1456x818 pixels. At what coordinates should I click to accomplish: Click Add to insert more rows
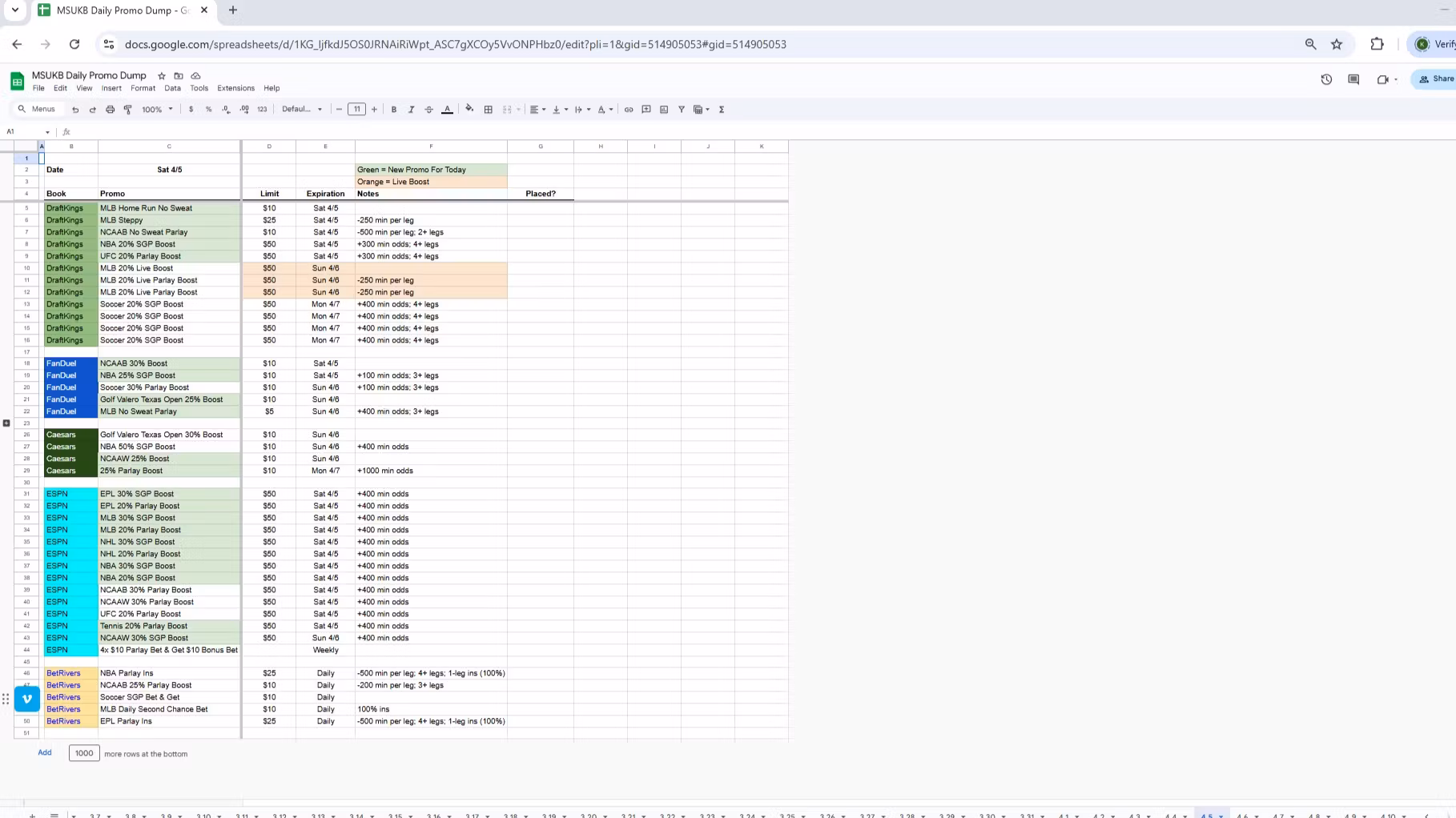[45, 753]
